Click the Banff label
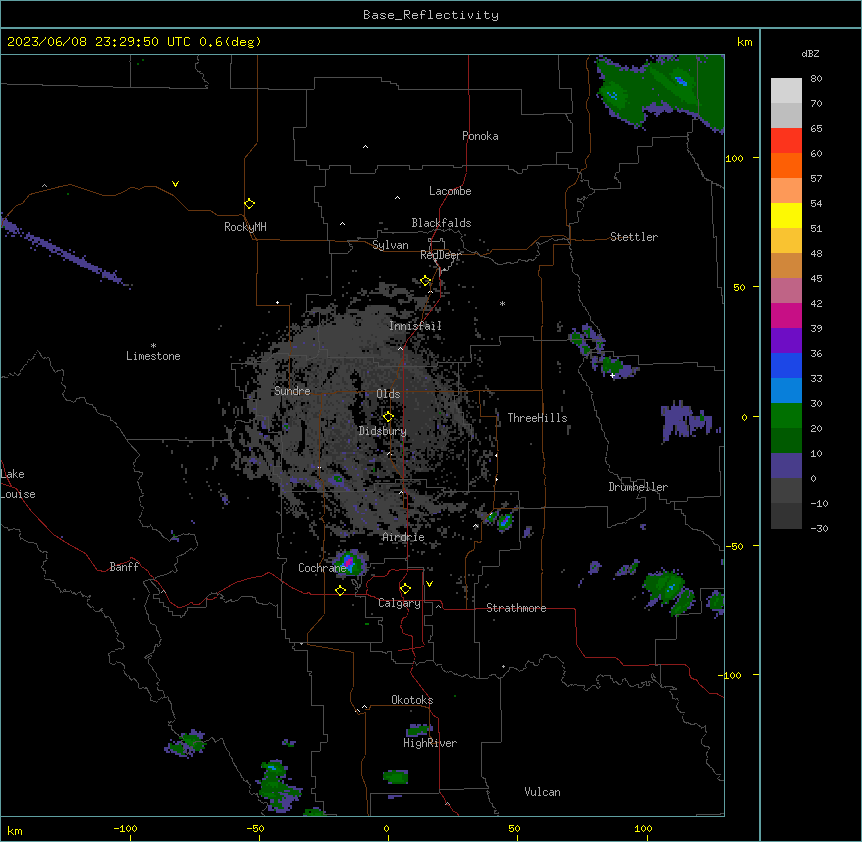The width and height of the screenshot is (862, 842). point(124,567)
